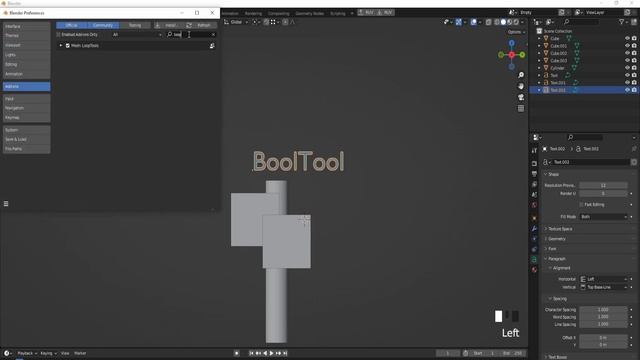Screen dimensions: 640x360
Task: Switch to solid viewport shading
Action: click(x=503, y=22)
